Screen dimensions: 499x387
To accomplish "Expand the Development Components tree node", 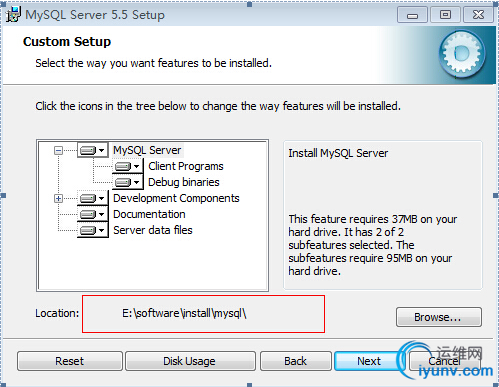I will point(58,199).
